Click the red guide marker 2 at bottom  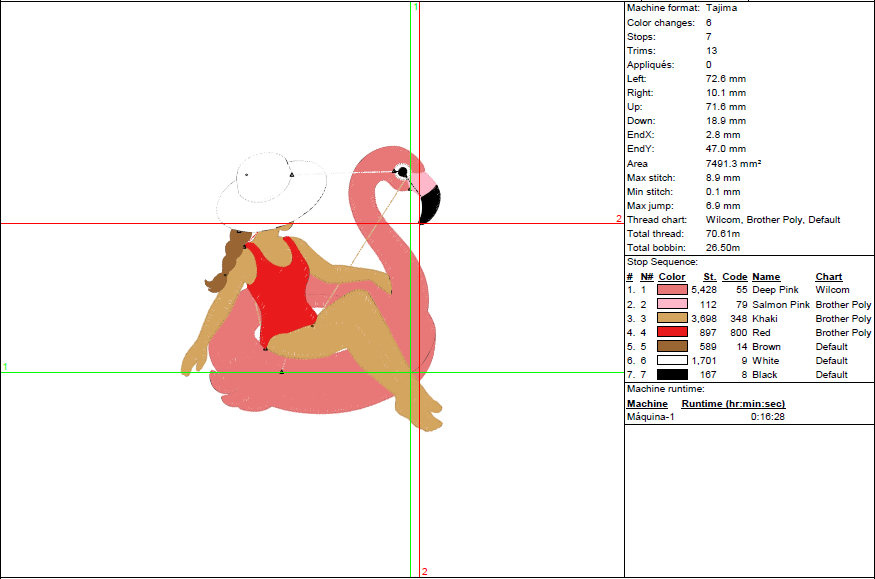(425, 572)
